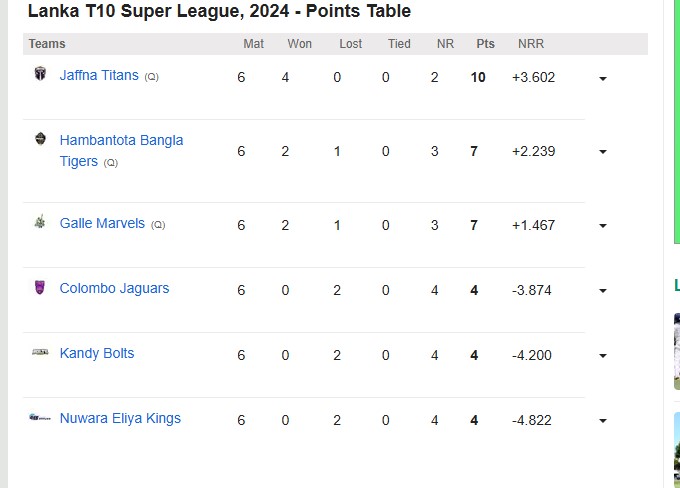Expand Colombo Jaguars row details

pyautogui.click(x=603, y=291)
